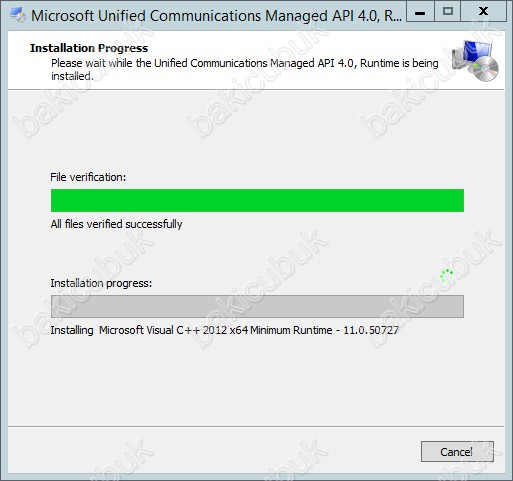Minimize the installer window
The width and height of the screenshot is (513, 481).
420,13
